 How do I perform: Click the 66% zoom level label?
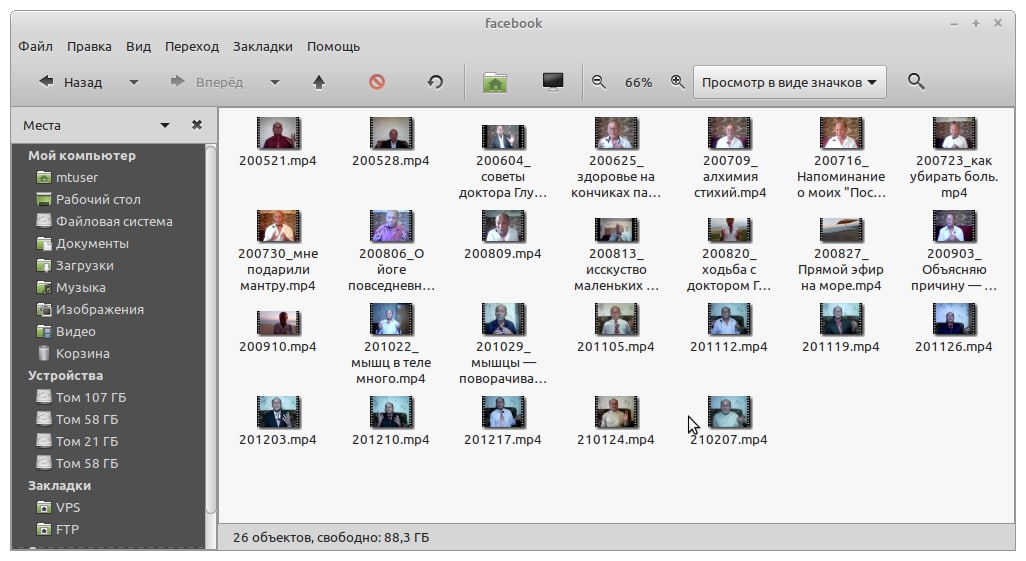tap(638, 82)
